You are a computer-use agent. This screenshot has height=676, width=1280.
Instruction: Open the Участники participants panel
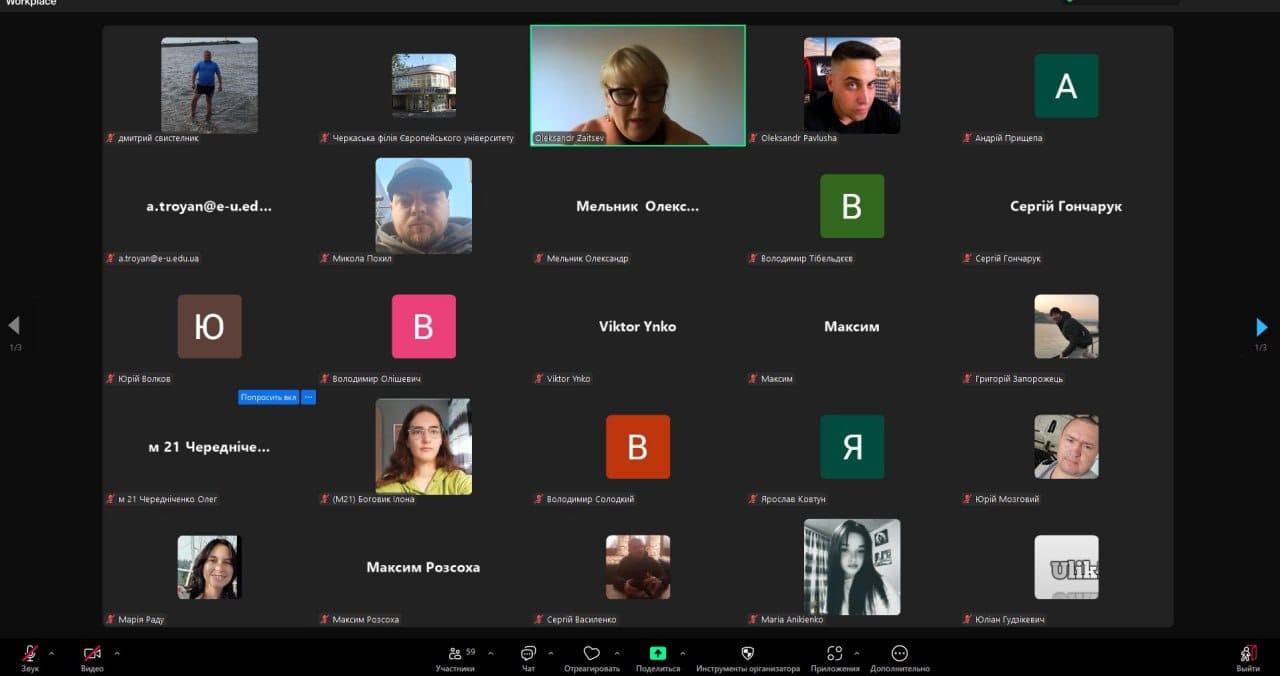(x=455, y=654)
